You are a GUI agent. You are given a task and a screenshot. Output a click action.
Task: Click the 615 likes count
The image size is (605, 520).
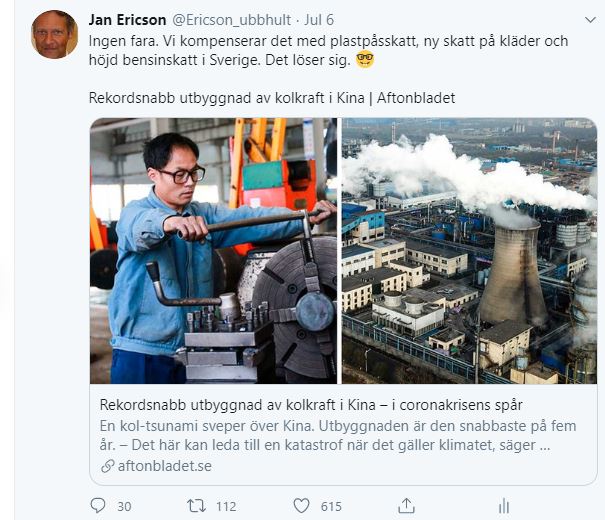pos(331,506)
